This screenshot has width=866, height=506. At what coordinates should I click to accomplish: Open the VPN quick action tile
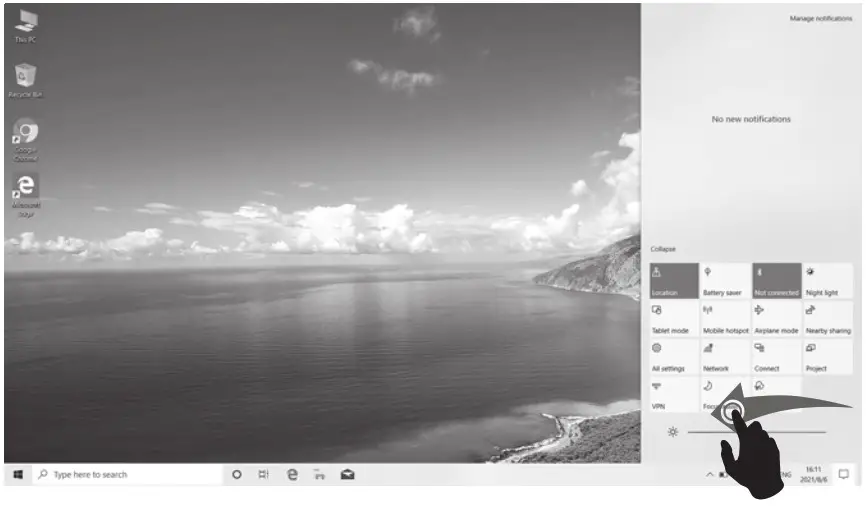pos(674,394)
